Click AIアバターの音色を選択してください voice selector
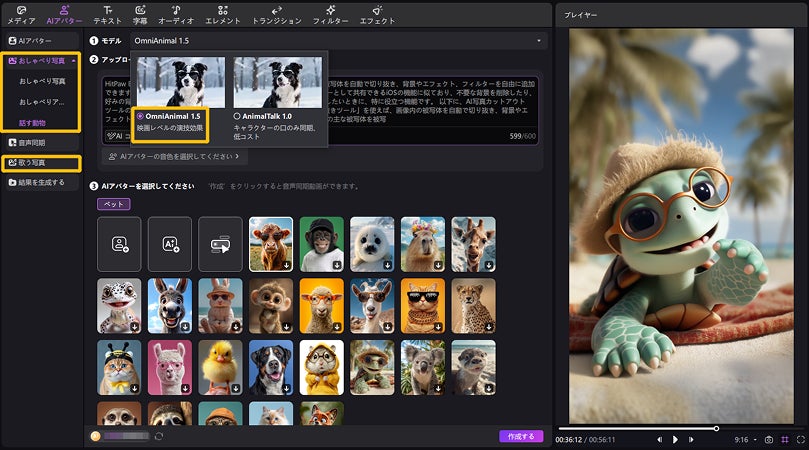 (x=175, y=157)
